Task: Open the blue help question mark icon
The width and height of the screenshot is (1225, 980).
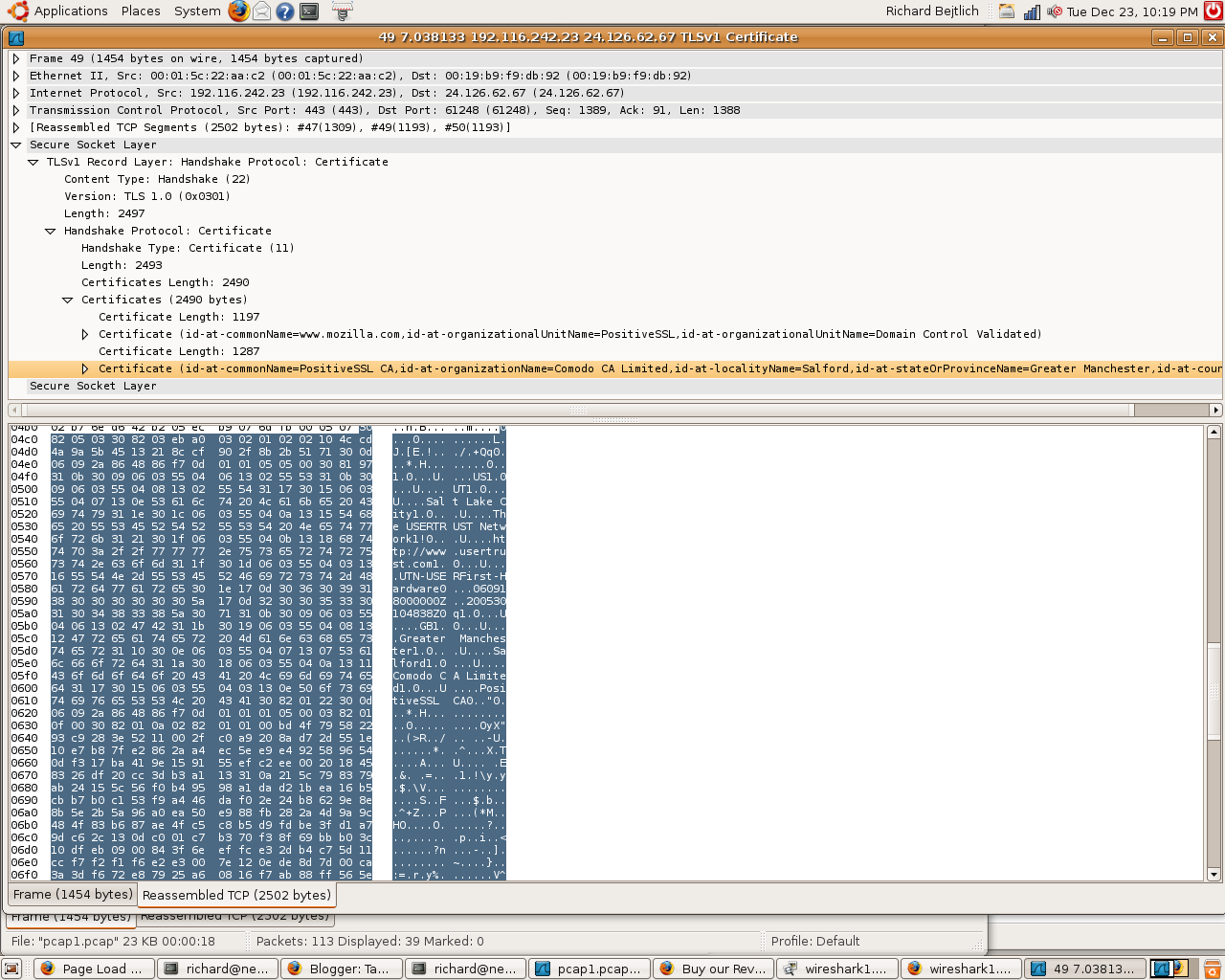Action: (x=285, y=11)
